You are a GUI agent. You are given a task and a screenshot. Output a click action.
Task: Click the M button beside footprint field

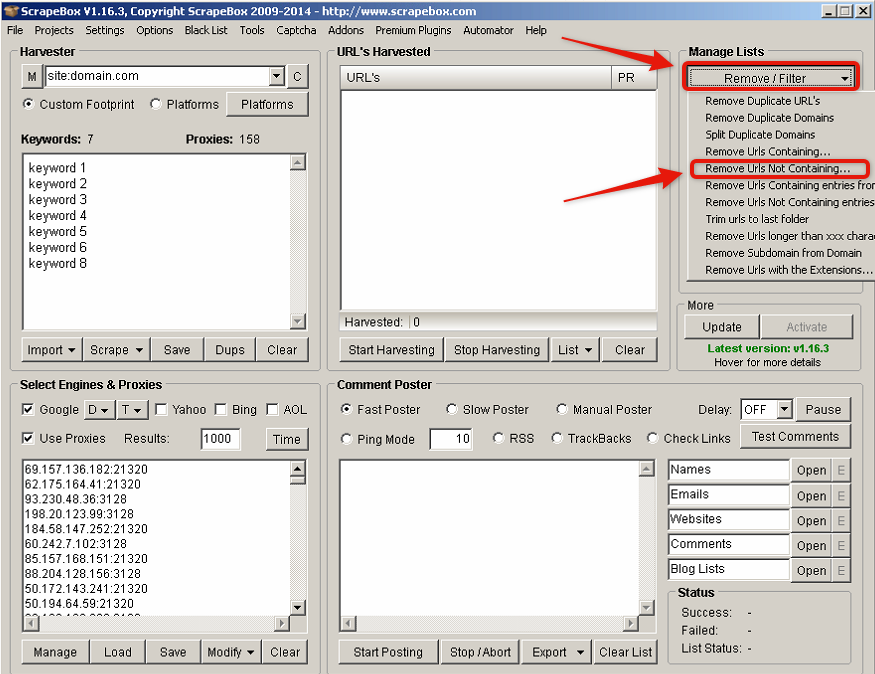[x=32, y=76]
